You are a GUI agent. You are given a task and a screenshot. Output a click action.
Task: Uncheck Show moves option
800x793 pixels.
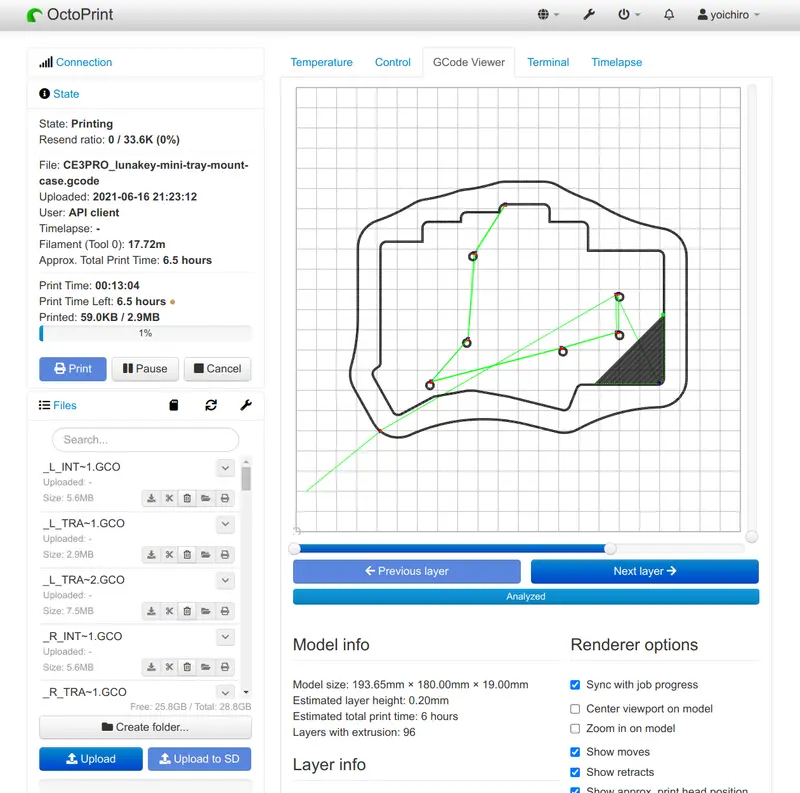[575, 752]
